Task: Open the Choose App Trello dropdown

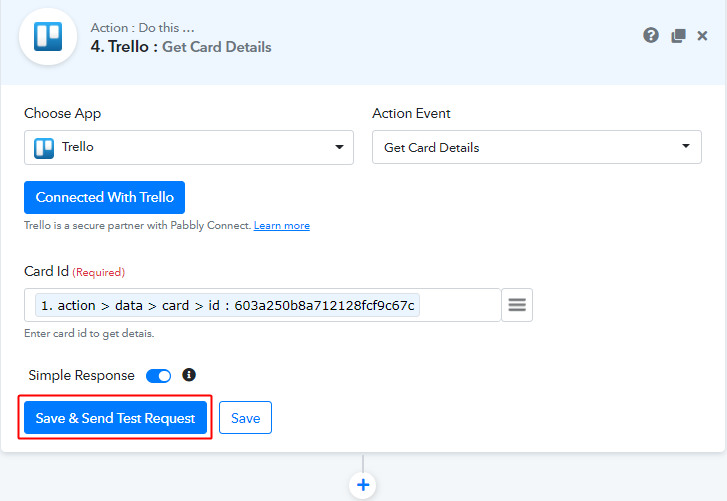Action: [x=189, y=147]
